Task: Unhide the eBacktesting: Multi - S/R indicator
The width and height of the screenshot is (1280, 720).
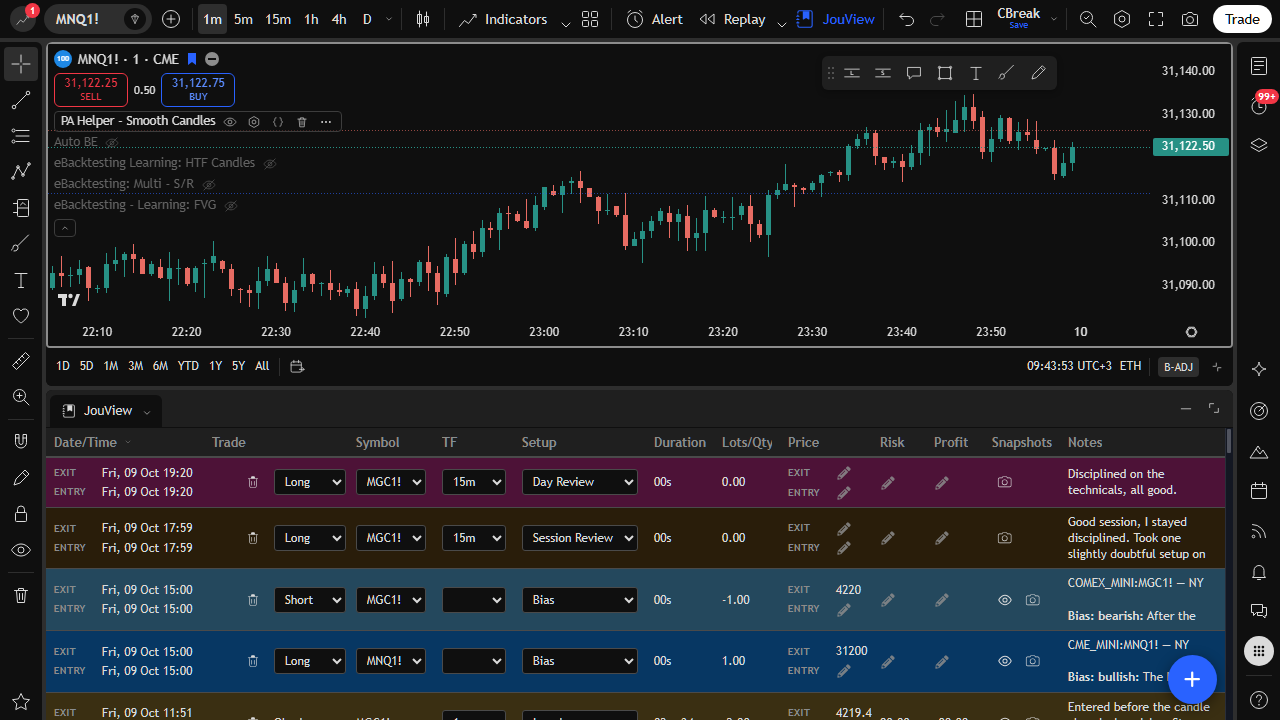Action: [x=209, y=184]
